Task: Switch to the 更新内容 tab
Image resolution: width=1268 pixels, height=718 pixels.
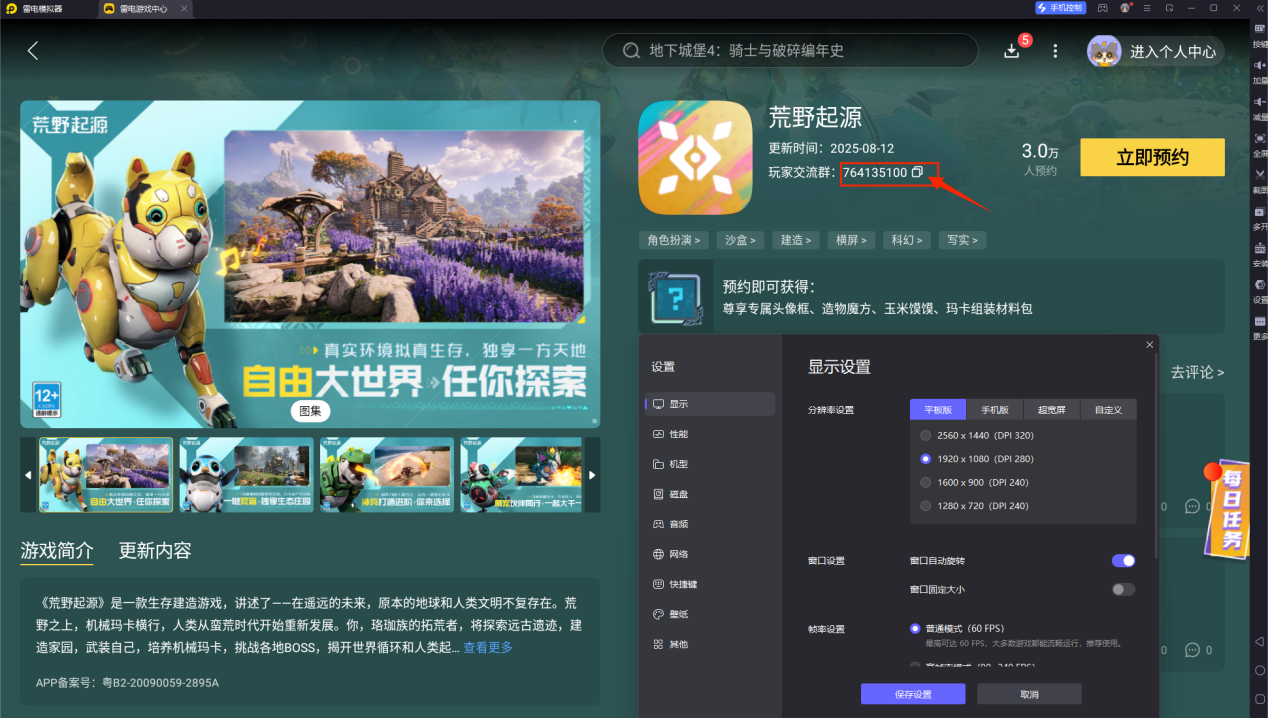Action: click(155, 550)
